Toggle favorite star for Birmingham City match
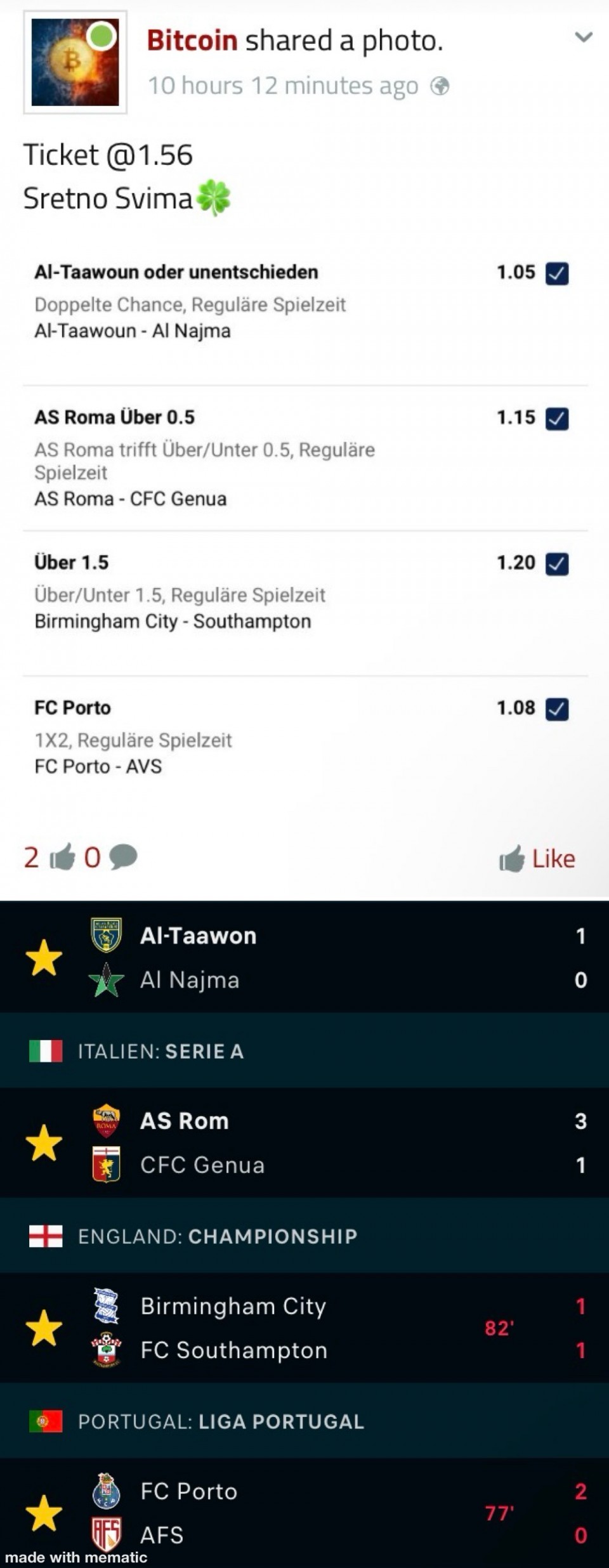This screenshot has width=609, height=1568. click(x=44, y=1328)
